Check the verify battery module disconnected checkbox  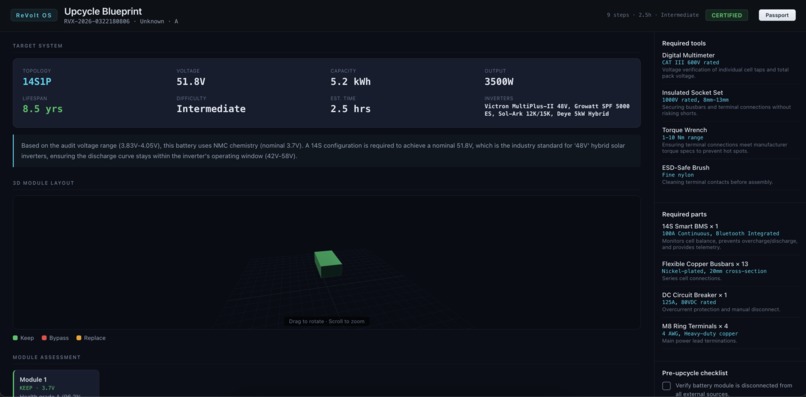coord(666,386)
